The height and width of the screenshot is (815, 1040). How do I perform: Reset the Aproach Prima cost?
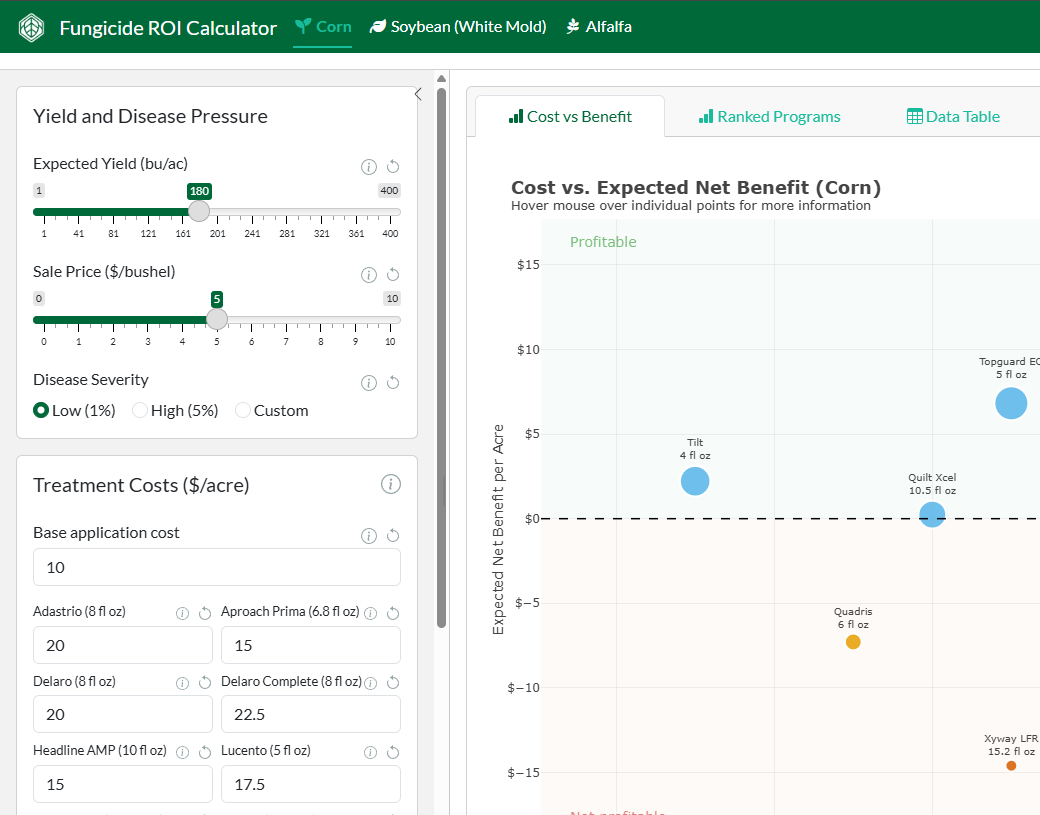coord(393,613)
